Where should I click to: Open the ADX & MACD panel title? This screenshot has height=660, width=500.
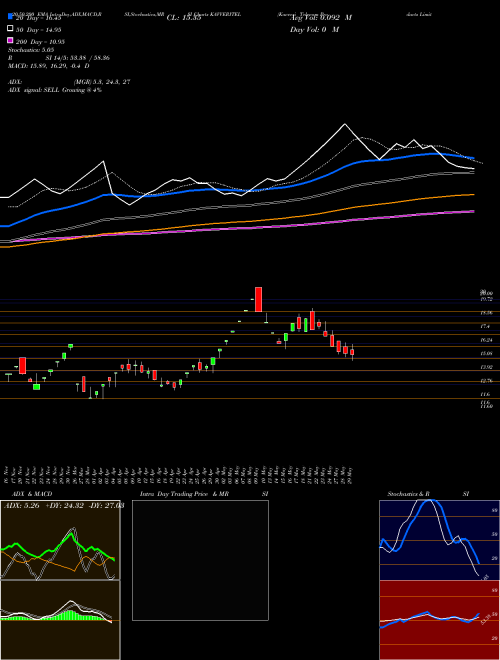pos(32,494)
